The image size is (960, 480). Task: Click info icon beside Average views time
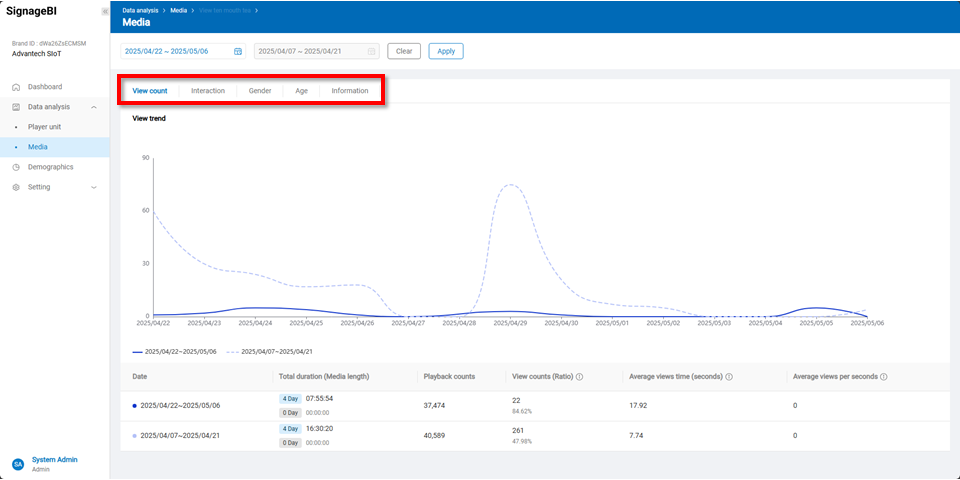(x=729, y=377)
